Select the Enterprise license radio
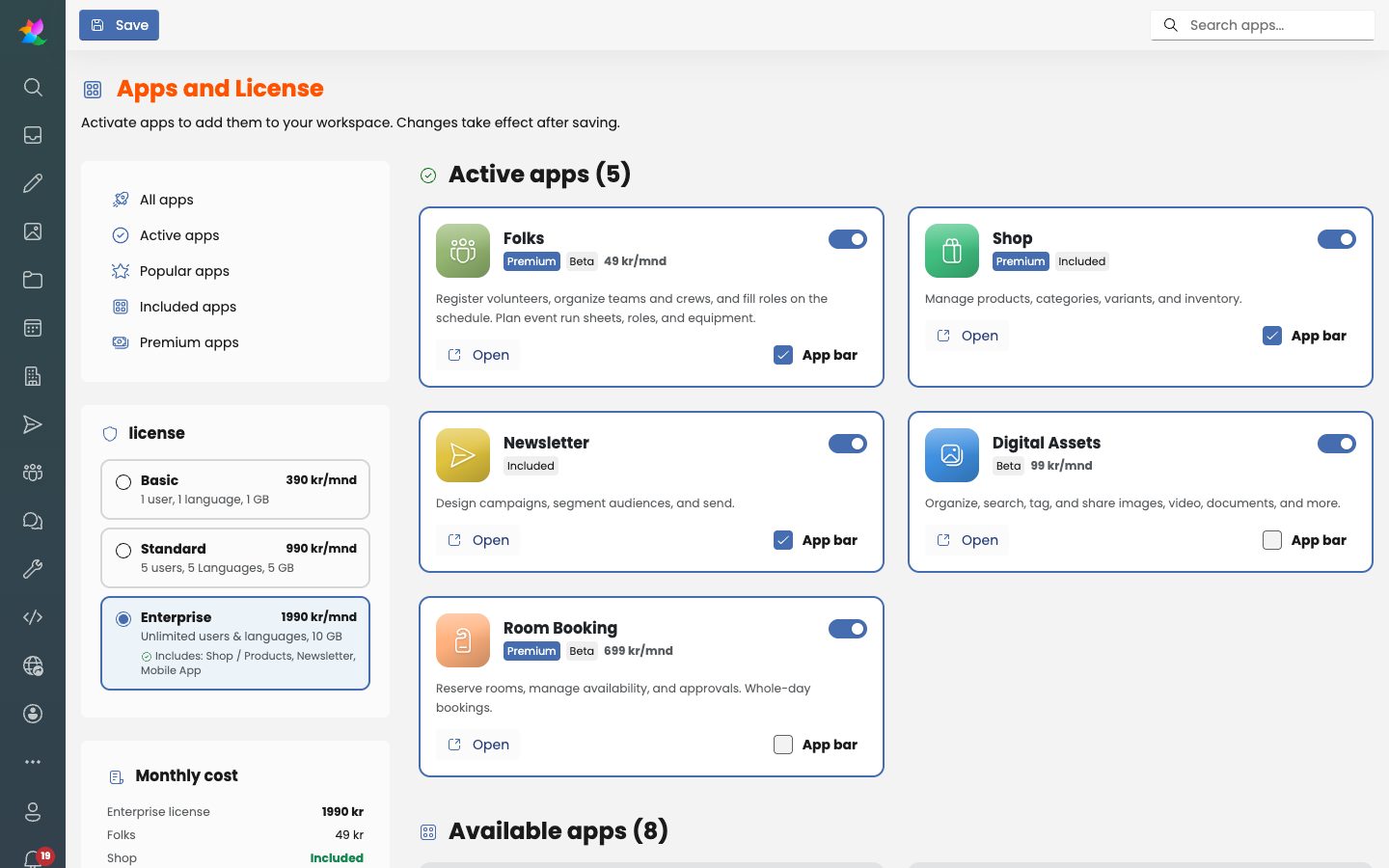This screenshot has width=1389, height=868. coord(123,619)
